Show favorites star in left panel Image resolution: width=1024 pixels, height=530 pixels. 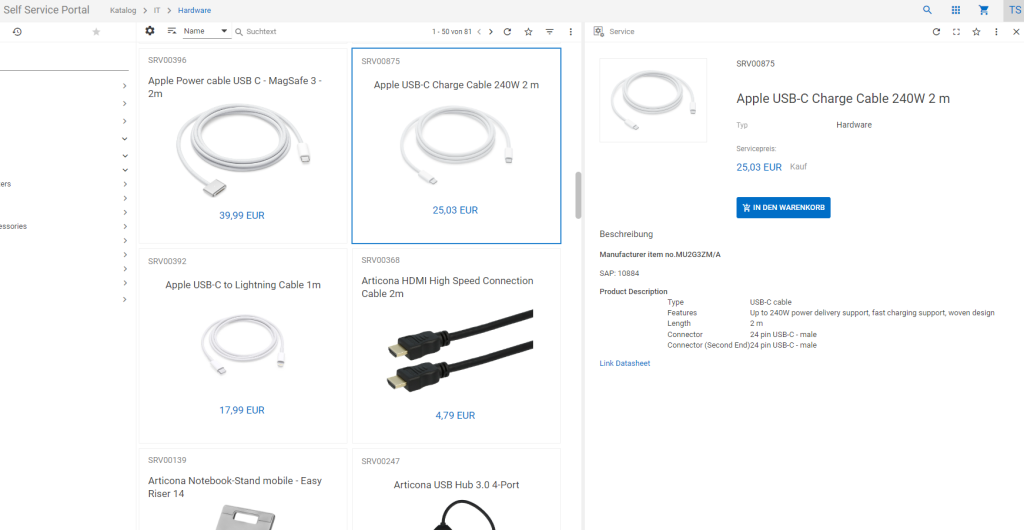coord(96,31)
